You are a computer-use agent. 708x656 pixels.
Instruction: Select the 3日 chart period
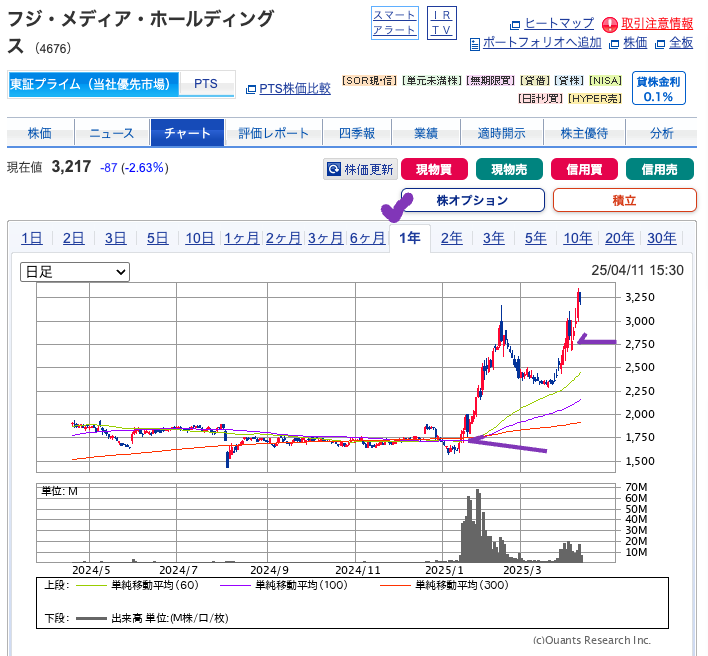coord(115,238)
